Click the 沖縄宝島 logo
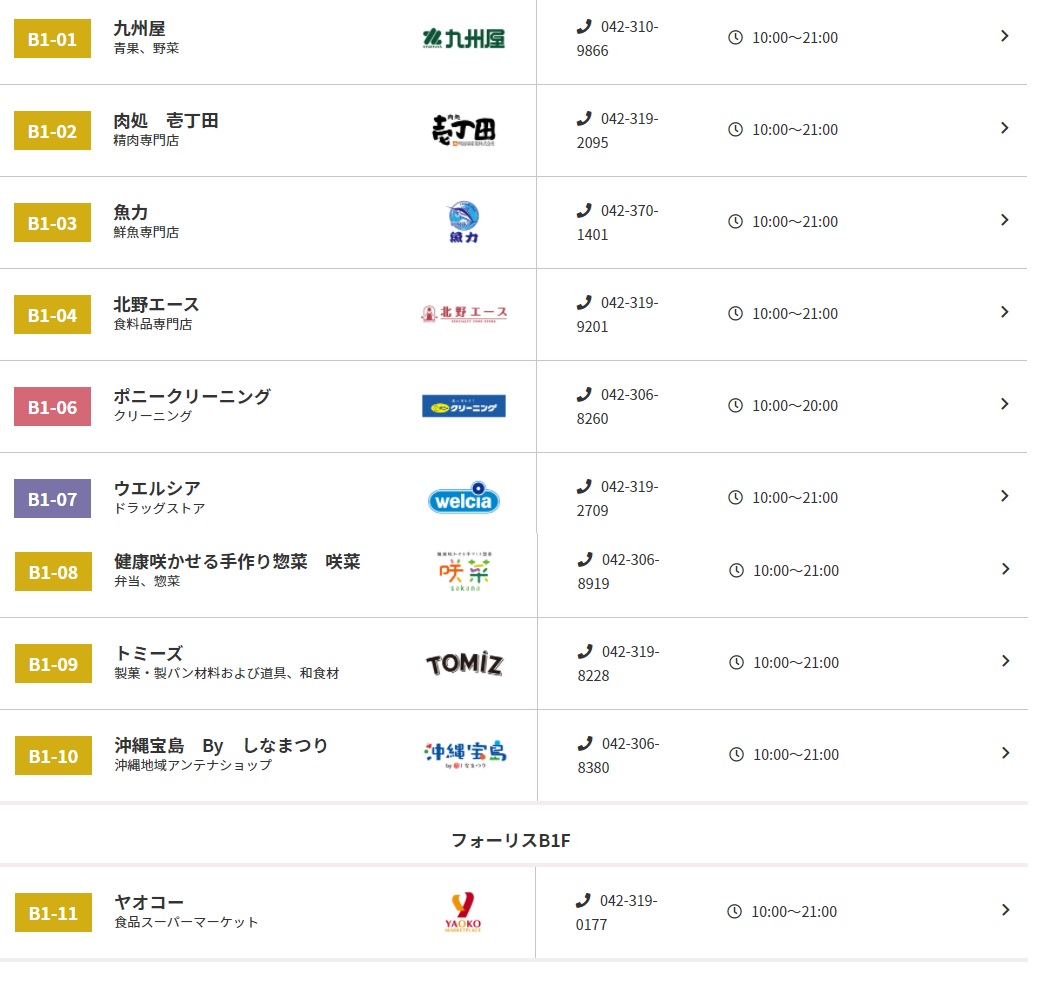 (465, 754)
